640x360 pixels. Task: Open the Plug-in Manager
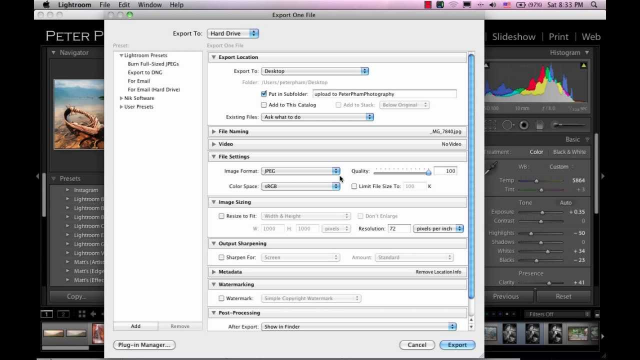pos(144,345)
